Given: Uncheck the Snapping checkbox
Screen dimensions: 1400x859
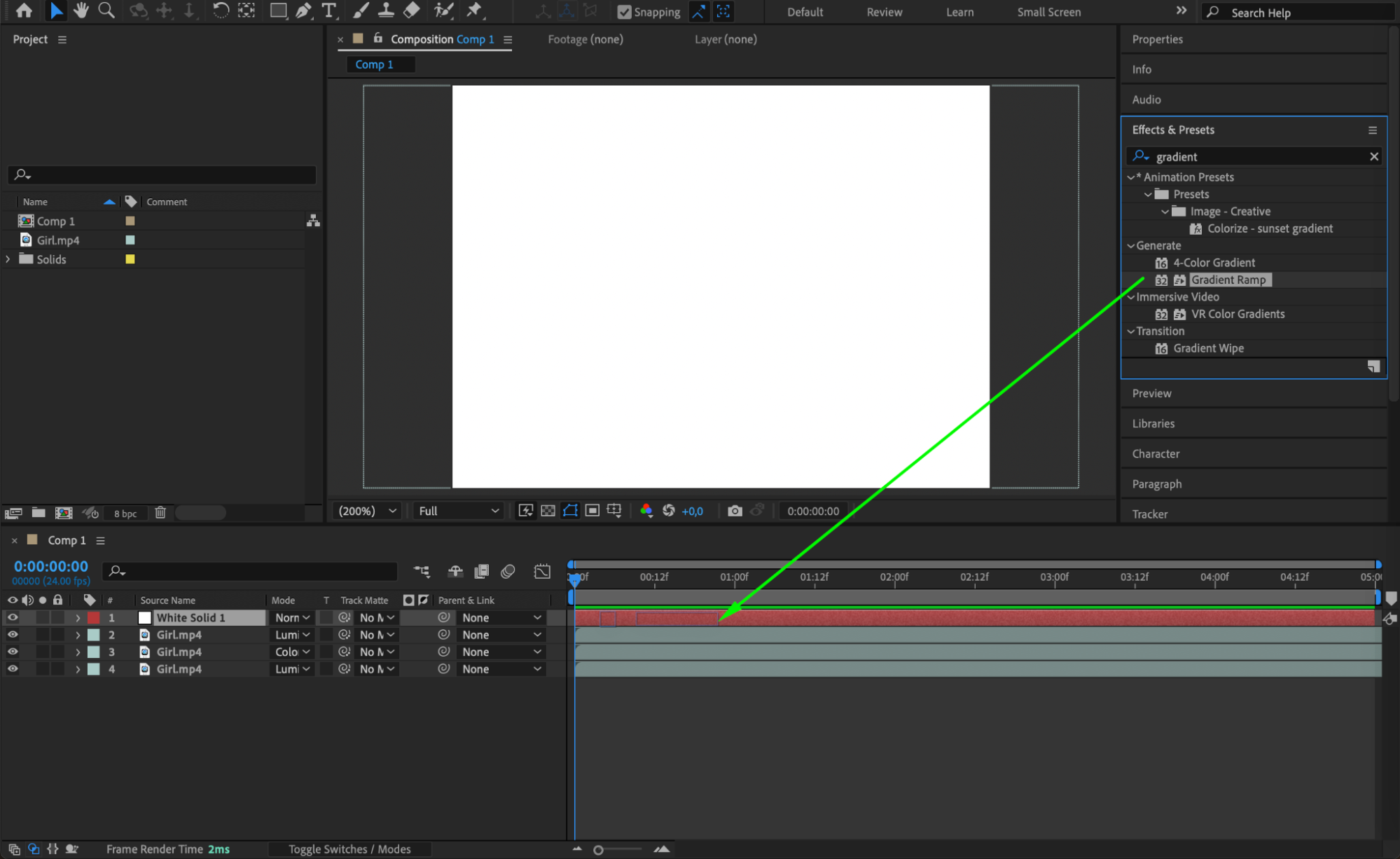Looking at the screenshot, I should (623, 12).
